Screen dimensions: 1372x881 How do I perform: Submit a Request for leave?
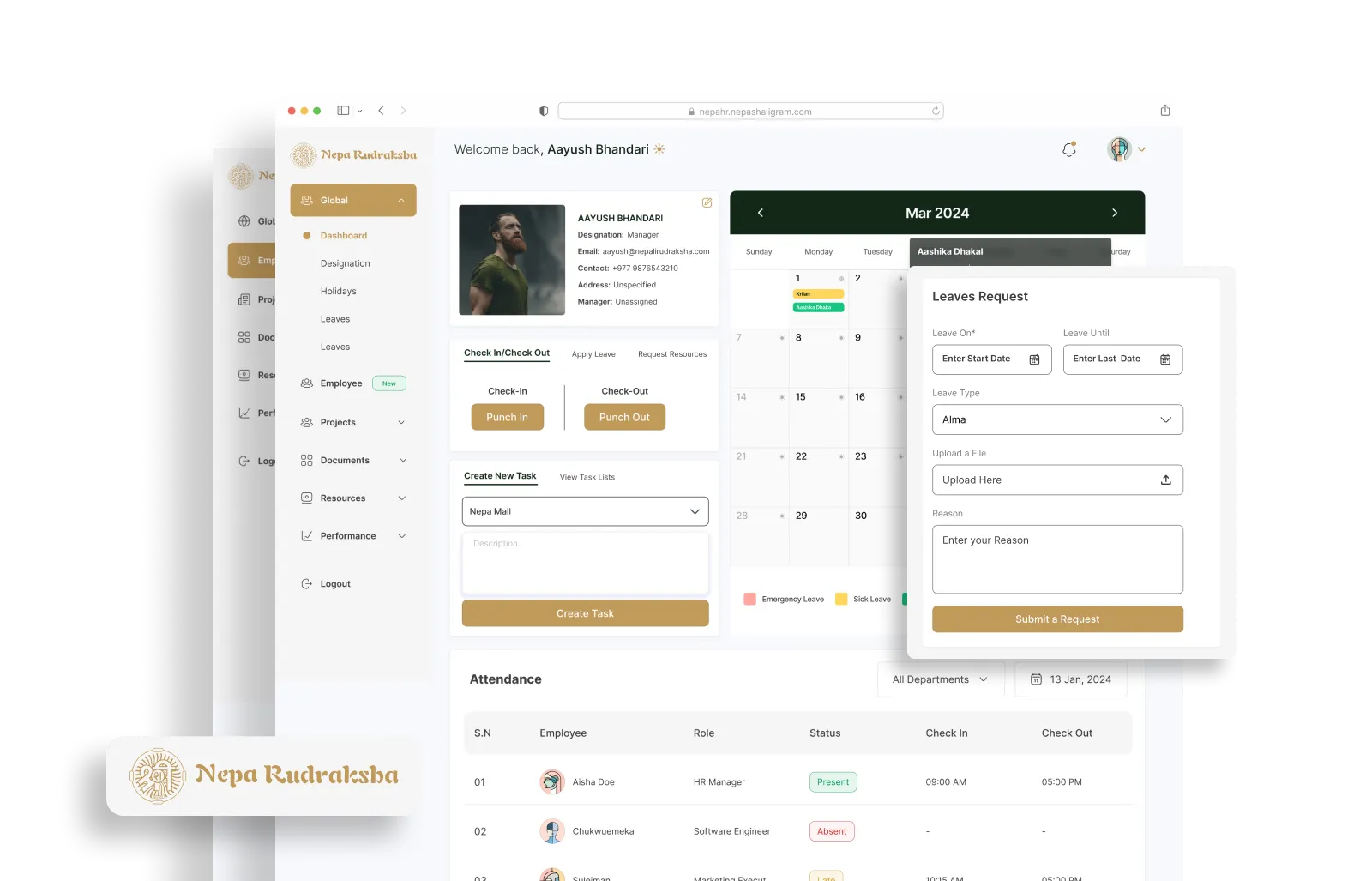point(1056,619)
